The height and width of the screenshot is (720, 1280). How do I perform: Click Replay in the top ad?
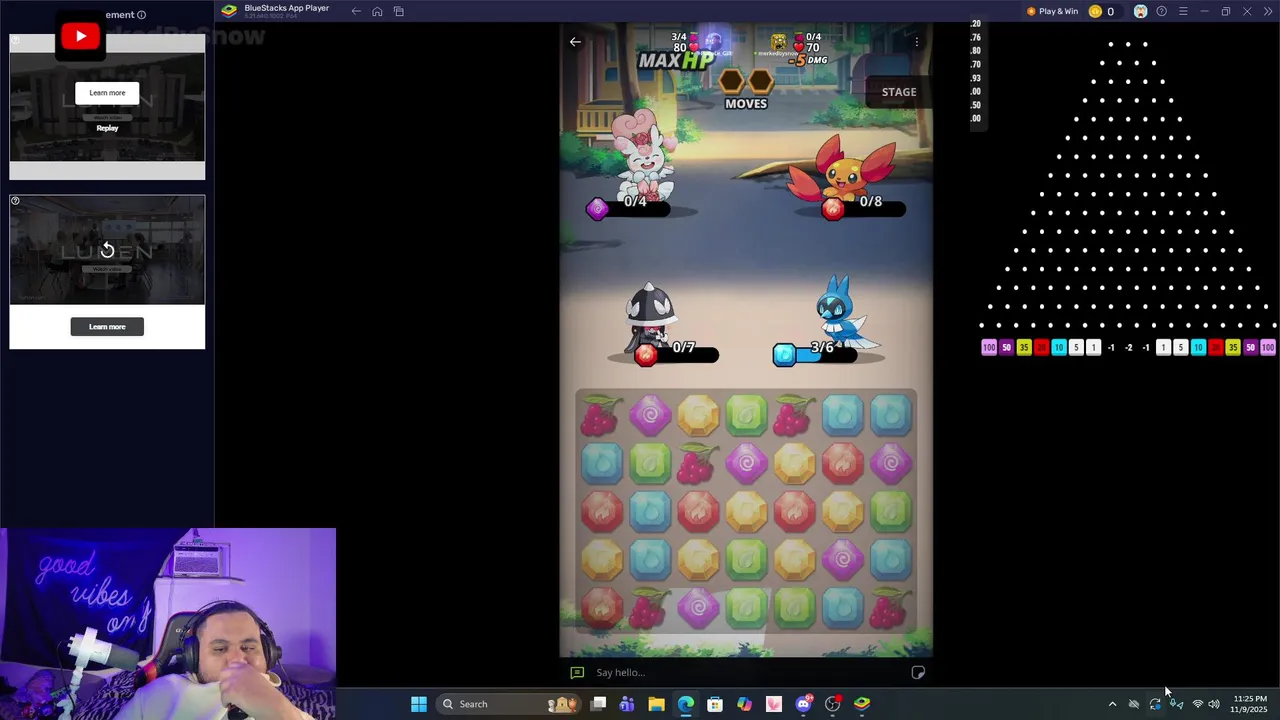click(107, 128)
